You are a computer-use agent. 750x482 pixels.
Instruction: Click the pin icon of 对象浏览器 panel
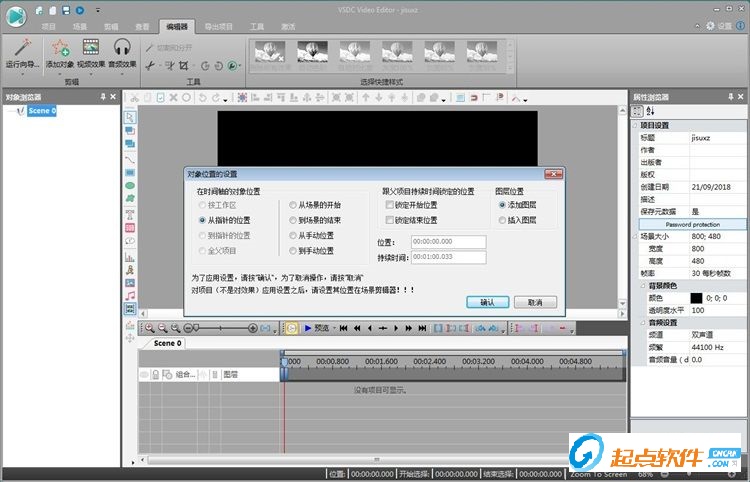coord(103,97)
